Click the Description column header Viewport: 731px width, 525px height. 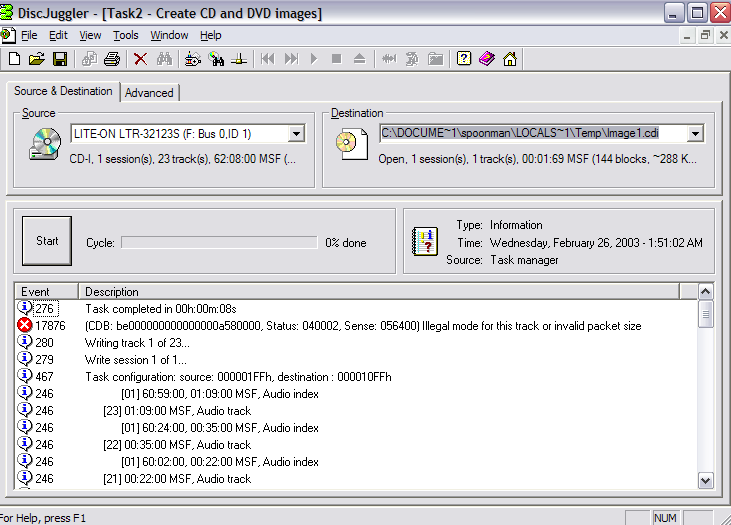click(x=380, y=292)
